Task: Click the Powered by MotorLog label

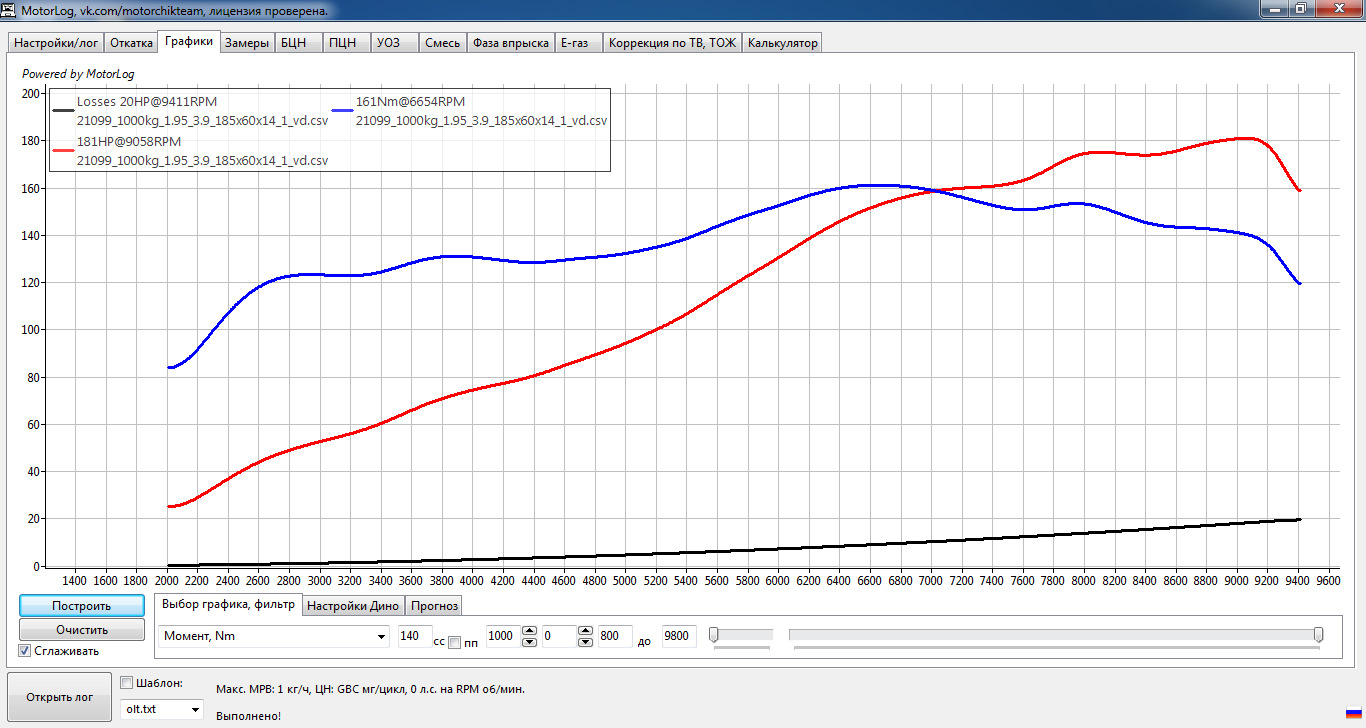Action: (x=78, y=73)
